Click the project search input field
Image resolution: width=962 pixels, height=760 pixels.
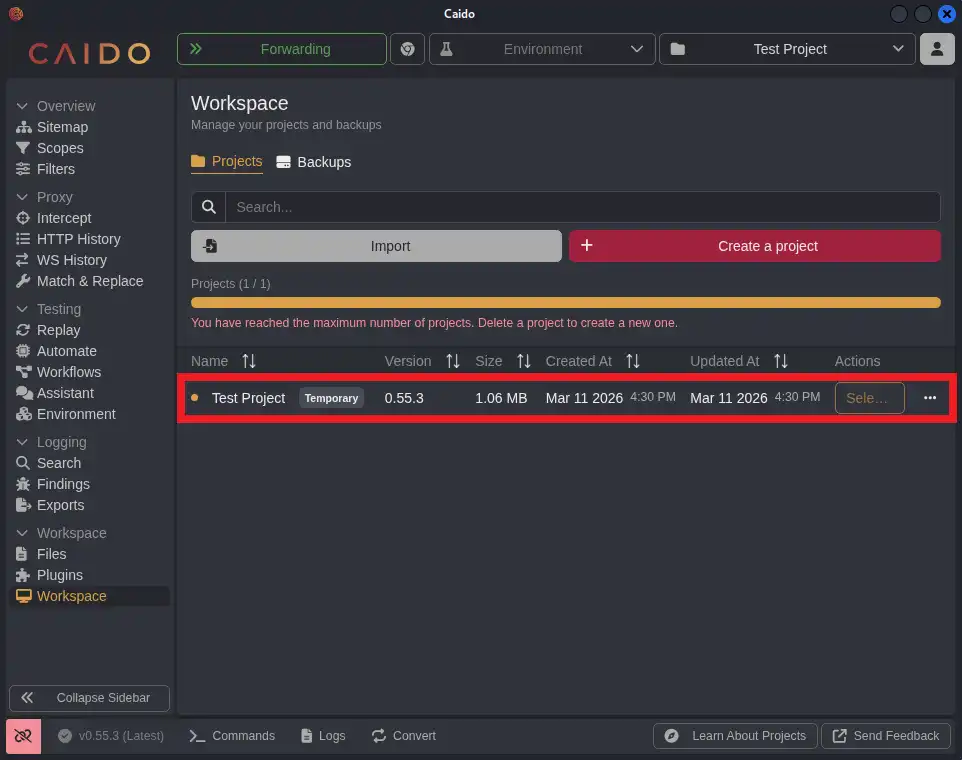(581, 207)
